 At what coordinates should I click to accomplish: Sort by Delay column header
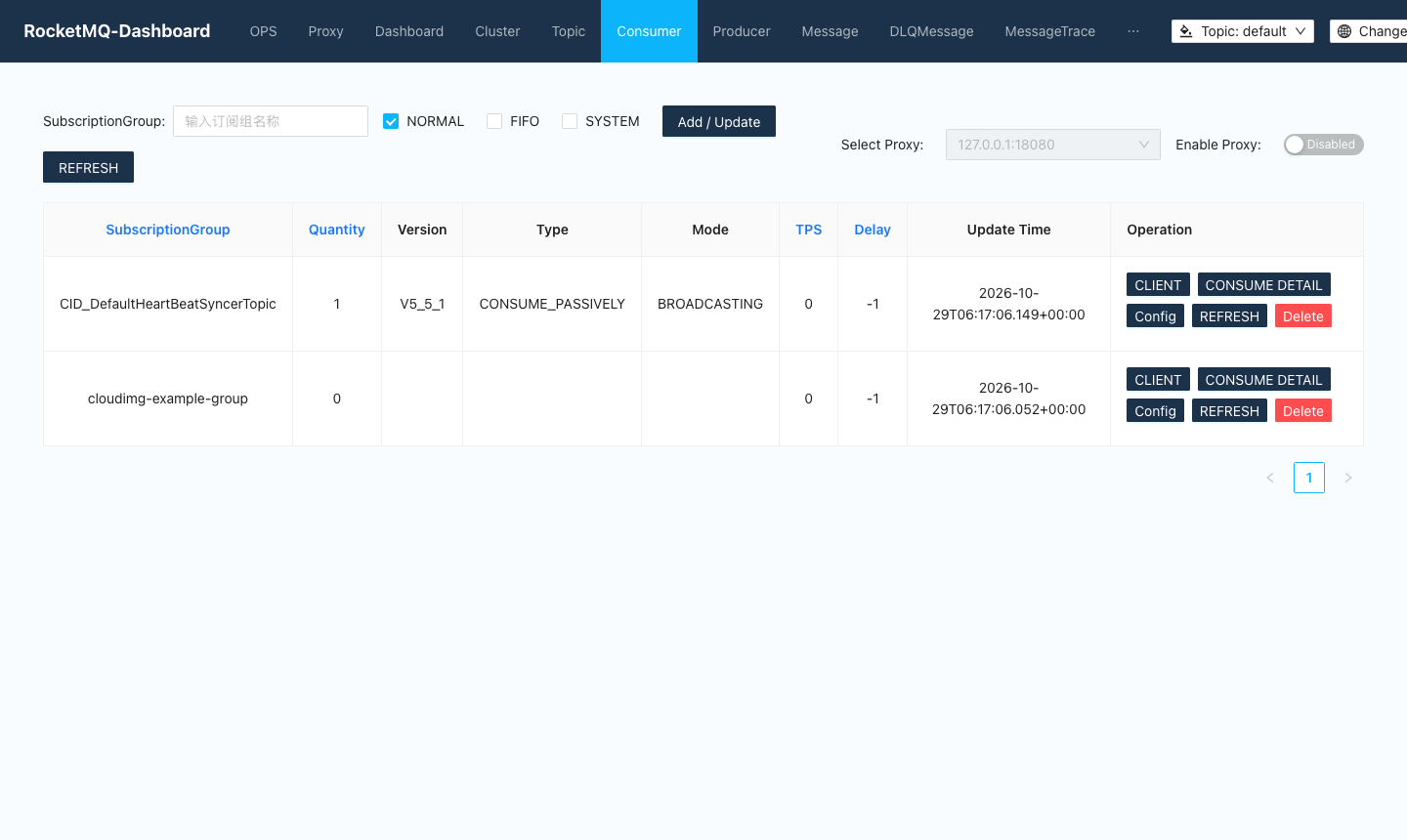[873, 230]
